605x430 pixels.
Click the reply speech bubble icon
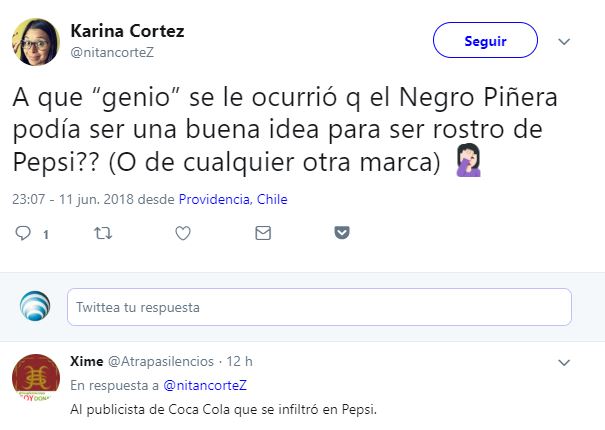(x=24, y=233)
